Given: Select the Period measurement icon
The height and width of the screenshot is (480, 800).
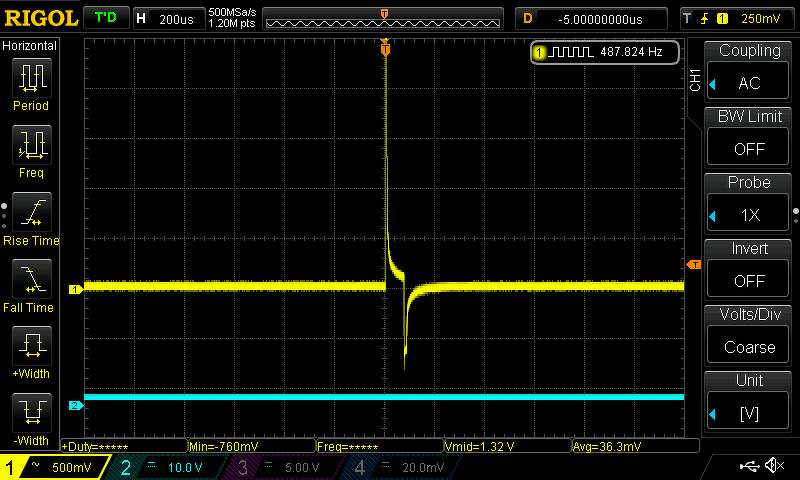Looking at the screenshot, I should pos(32,78).
